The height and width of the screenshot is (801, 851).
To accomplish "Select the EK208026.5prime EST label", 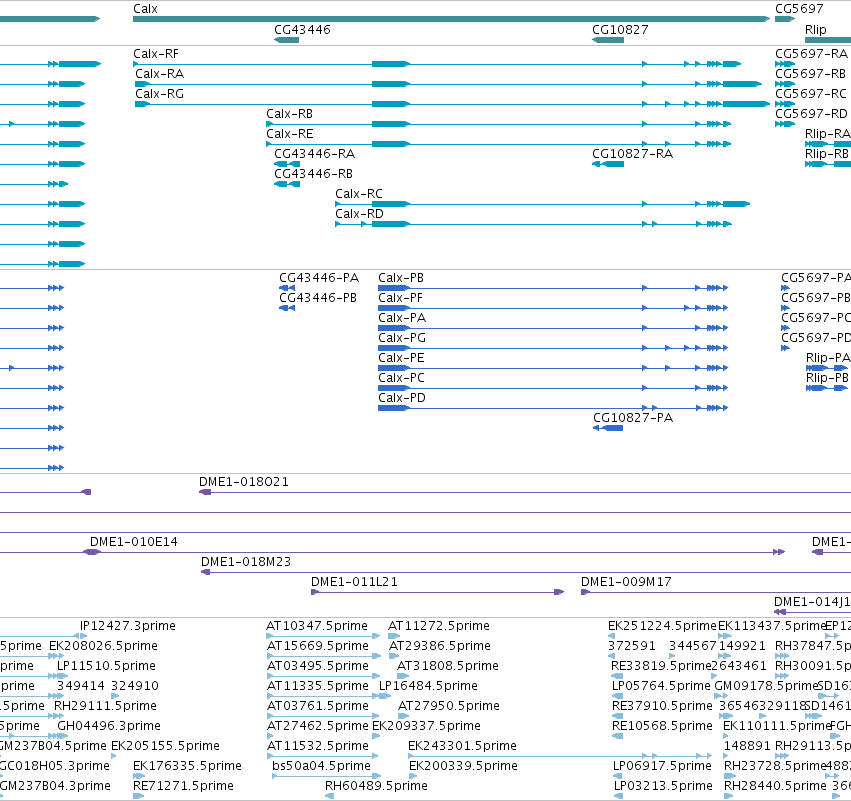I will click(x=103, y=646).
